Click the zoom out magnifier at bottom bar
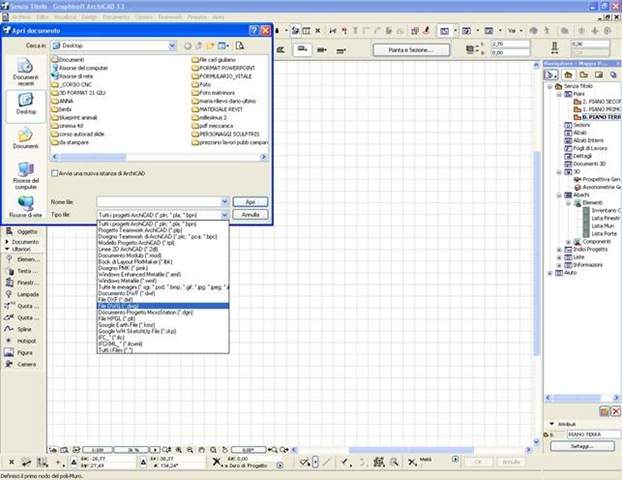Viewport: 622px width, 480px height. click(190, 450)
